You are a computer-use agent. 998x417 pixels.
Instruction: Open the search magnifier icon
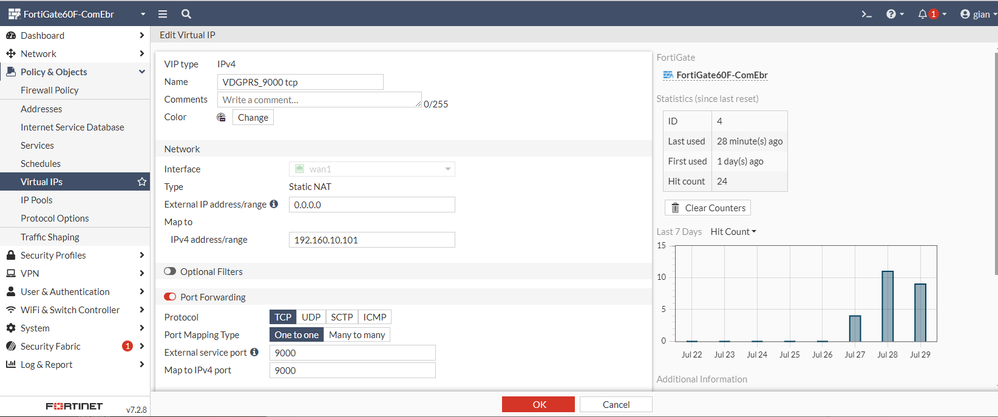tap(186, 13)
